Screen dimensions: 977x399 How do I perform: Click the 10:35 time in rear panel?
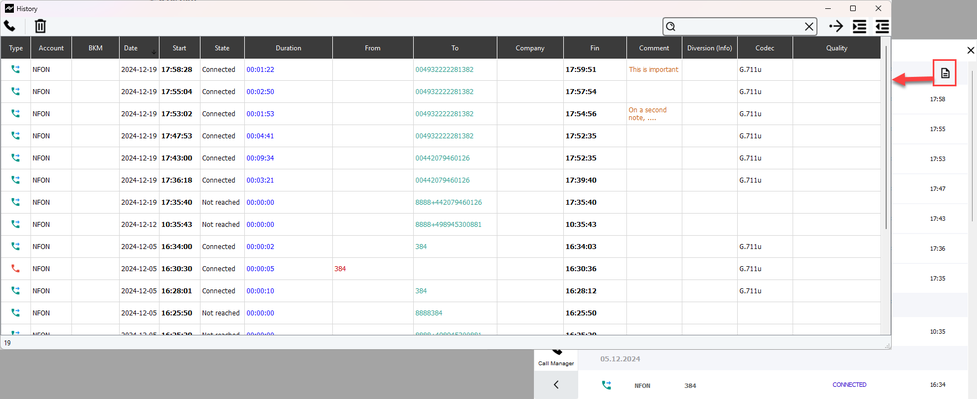937,332
